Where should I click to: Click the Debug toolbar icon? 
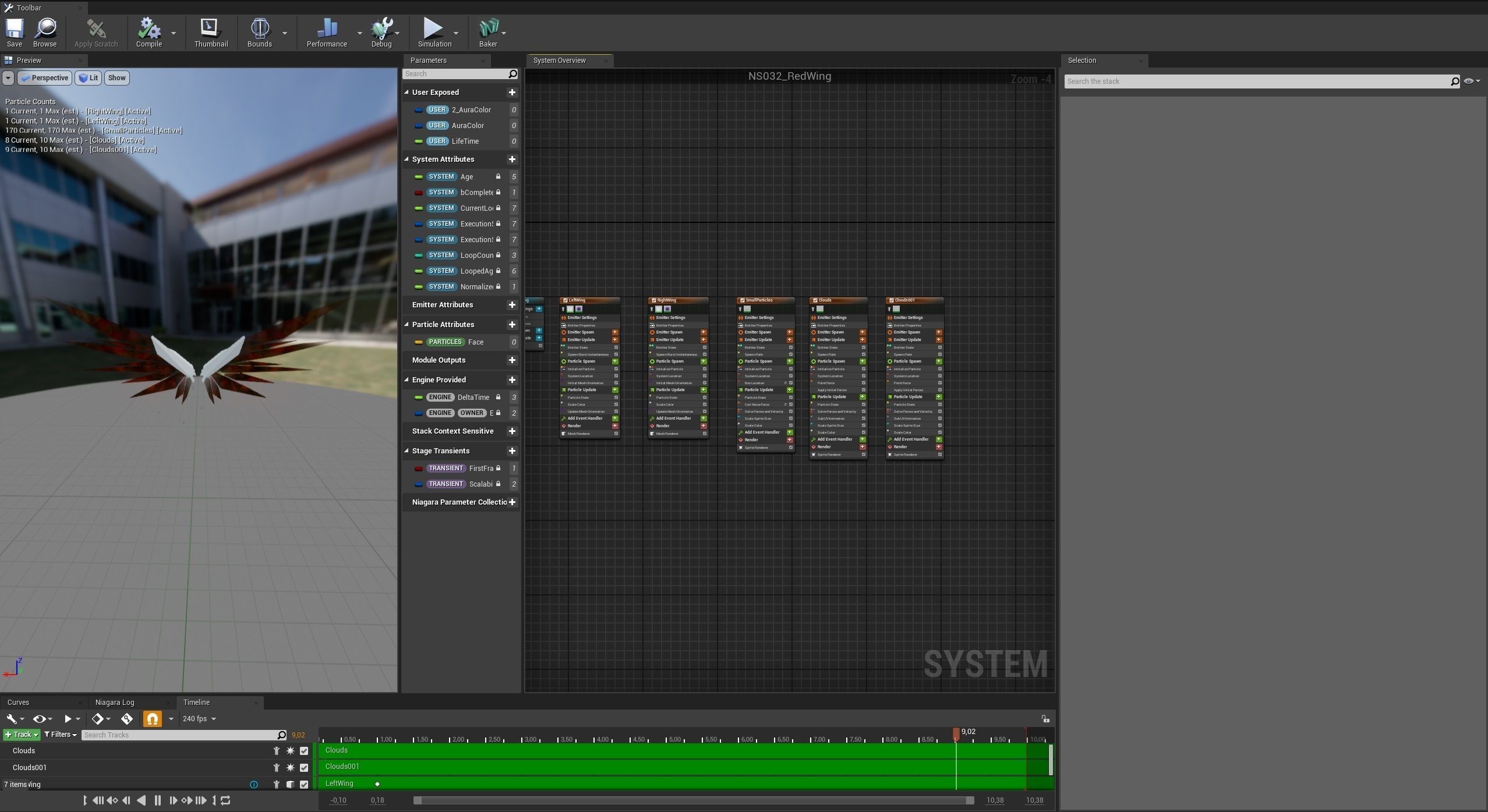tap(381, 29)
